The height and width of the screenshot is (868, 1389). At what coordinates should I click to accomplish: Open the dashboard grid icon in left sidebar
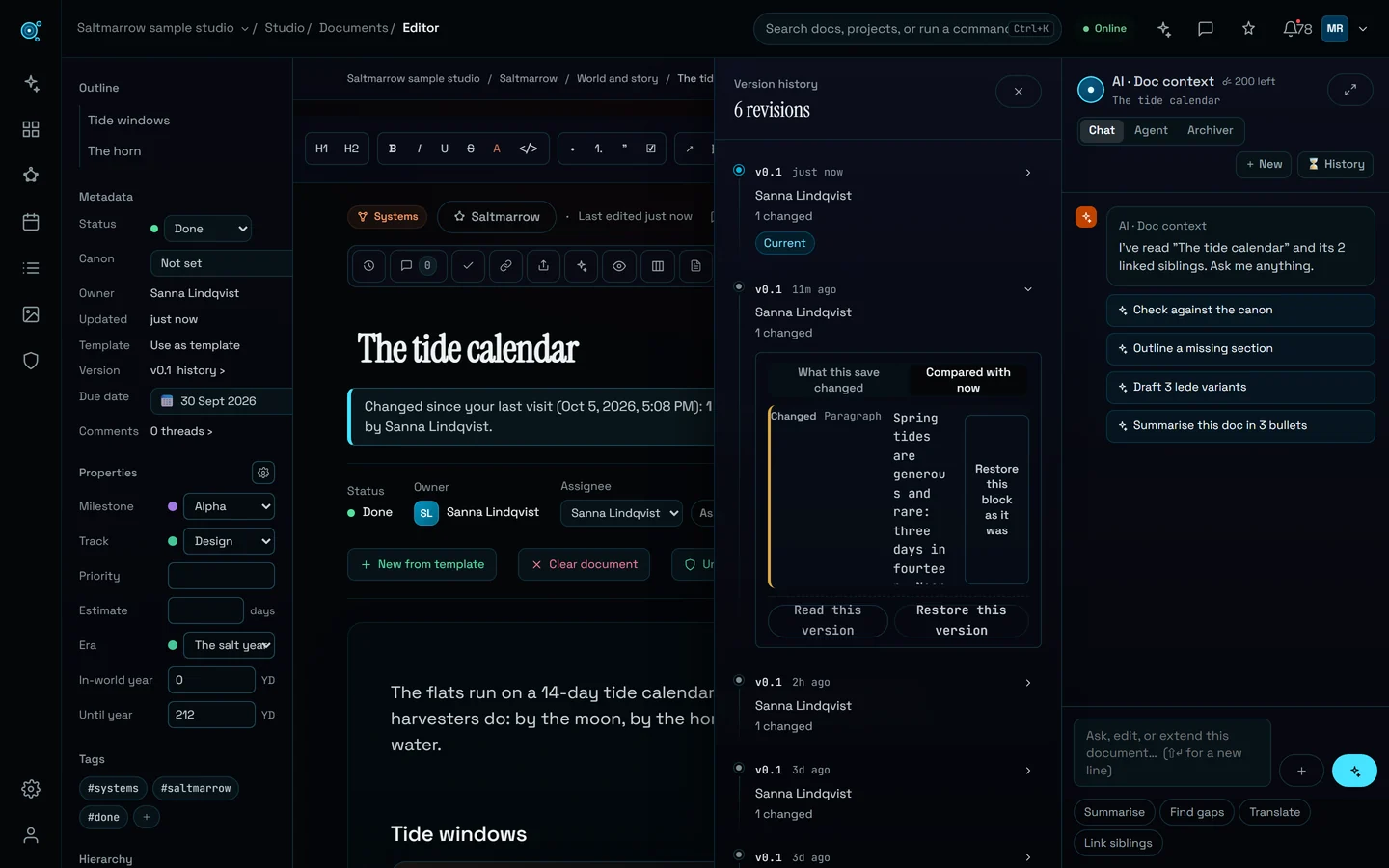(31, 129)
